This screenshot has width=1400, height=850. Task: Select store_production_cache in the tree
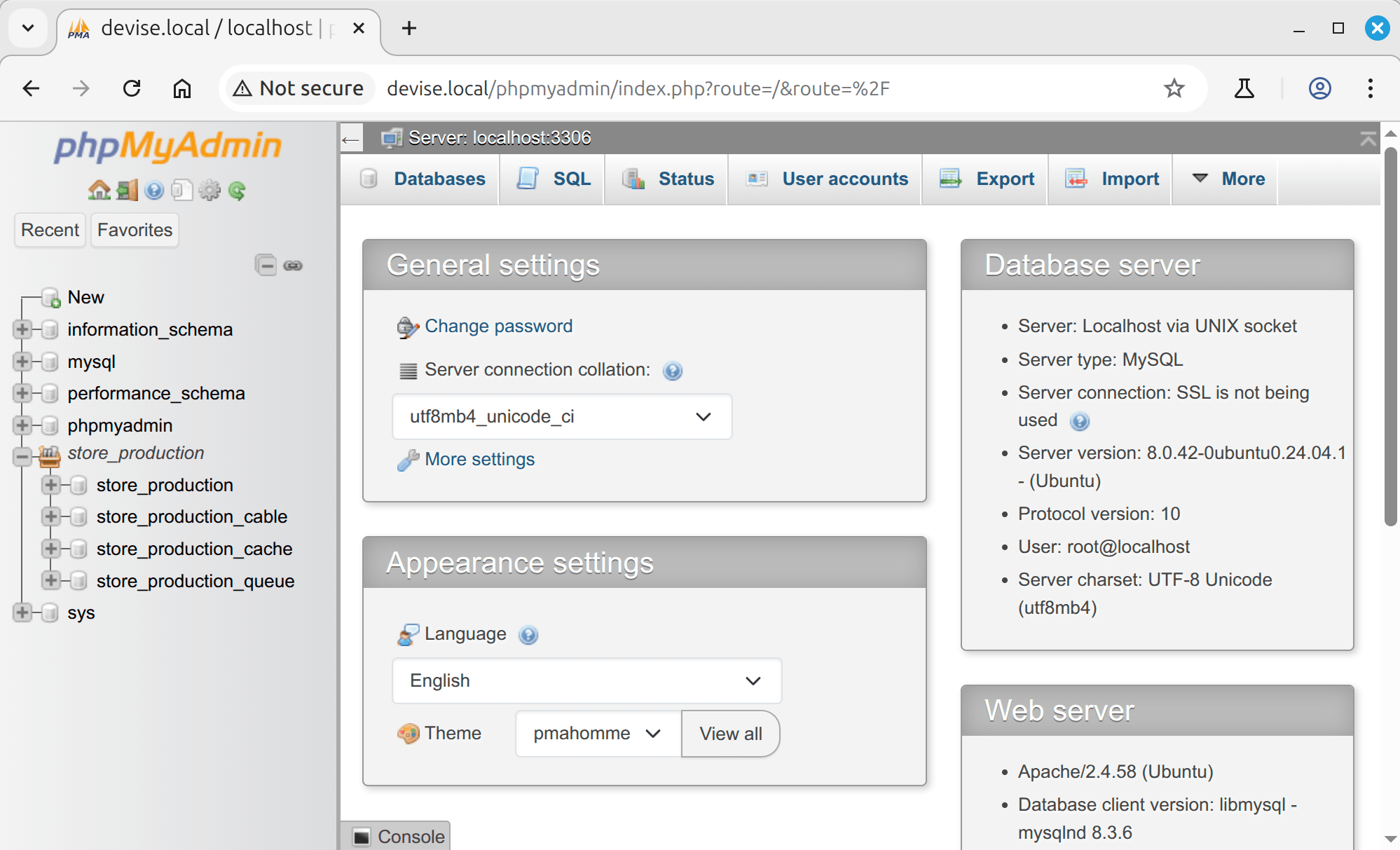(x=194, y=549)
